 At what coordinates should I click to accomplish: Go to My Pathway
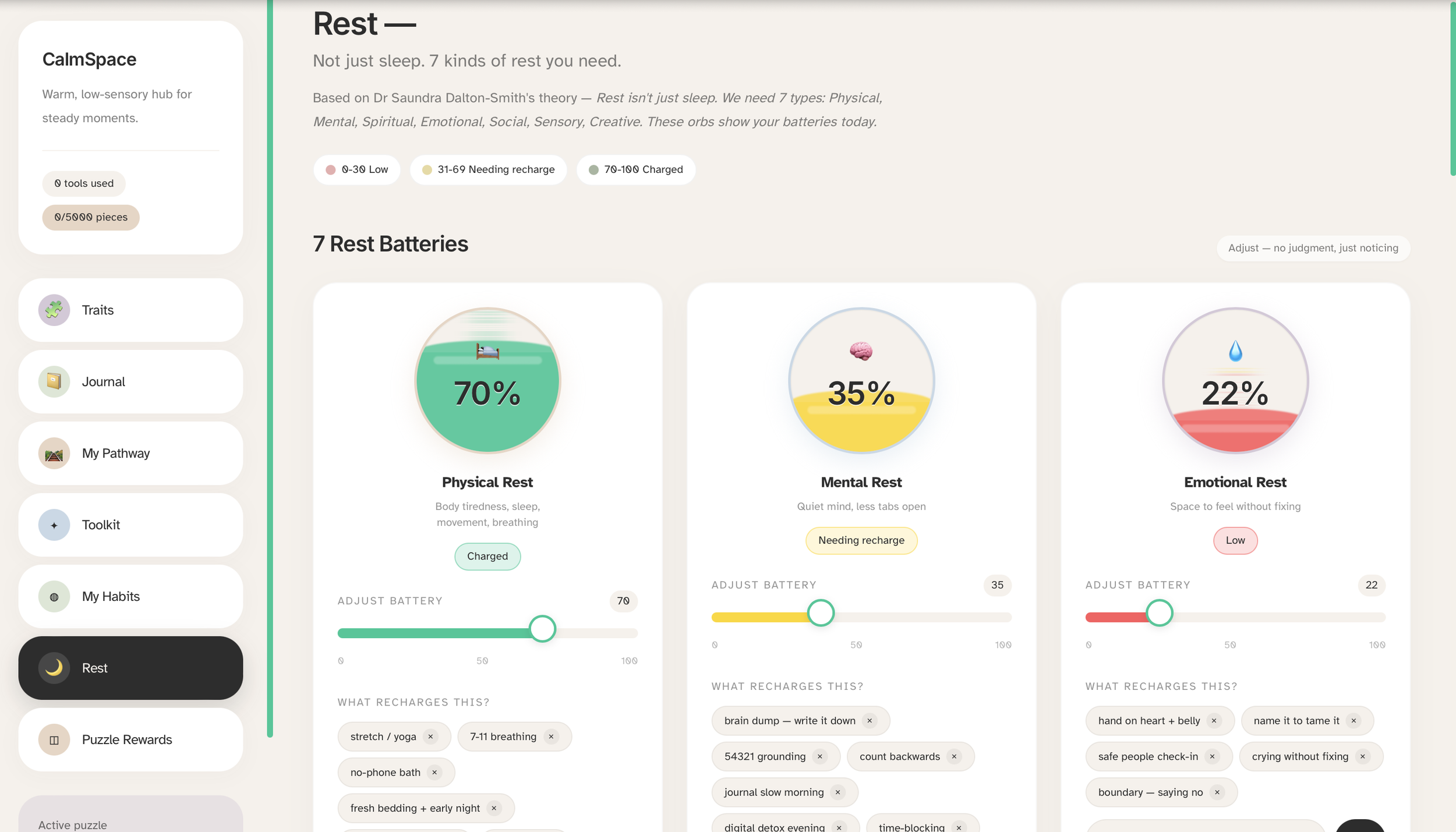[130, 453]
